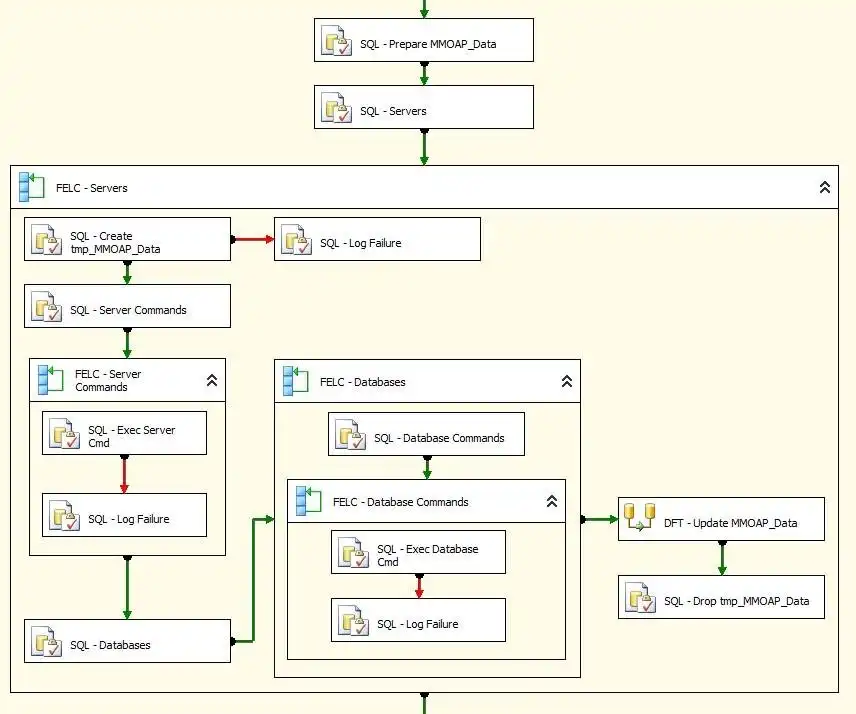856x714 pixels.
Task: Select red connector below Exec Database Cmd
Action: pos(419,586)
